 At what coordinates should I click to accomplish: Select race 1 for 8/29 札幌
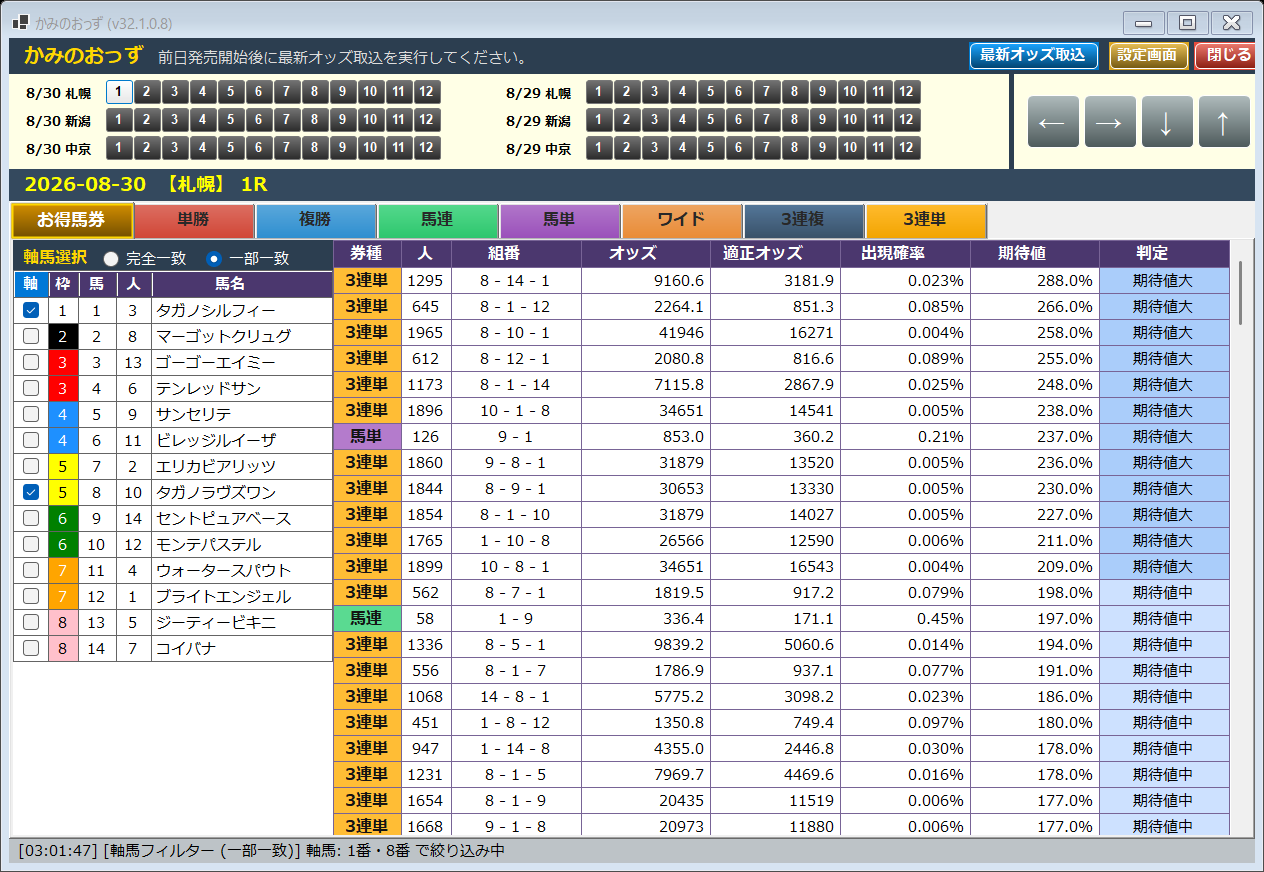(x=598, y=93)
